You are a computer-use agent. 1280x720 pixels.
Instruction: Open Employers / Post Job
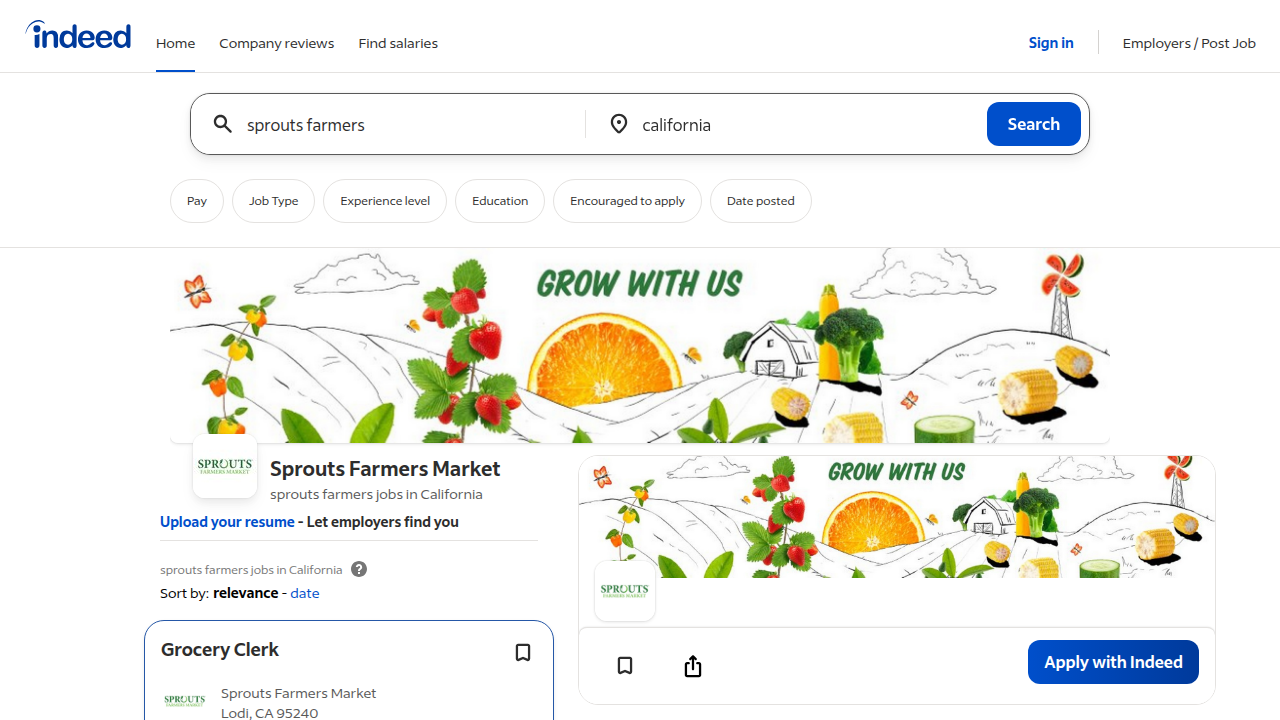coord(1189,43)
